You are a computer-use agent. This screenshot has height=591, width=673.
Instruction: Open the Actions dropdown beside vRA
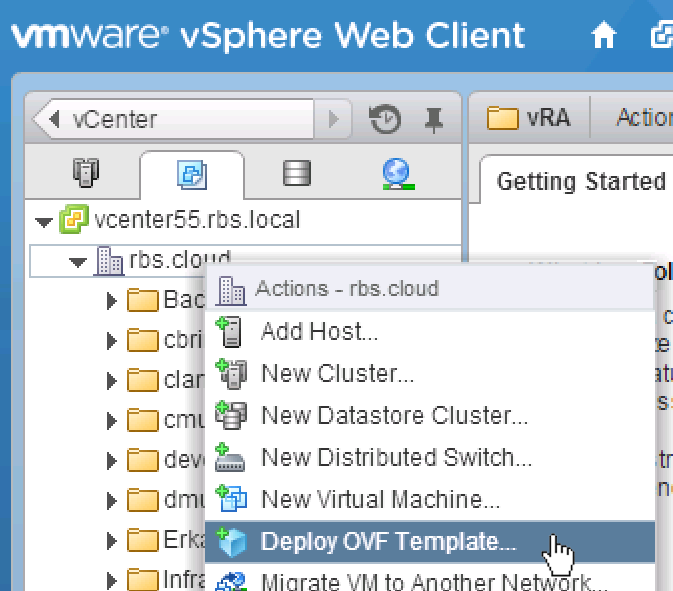[644, 118]
